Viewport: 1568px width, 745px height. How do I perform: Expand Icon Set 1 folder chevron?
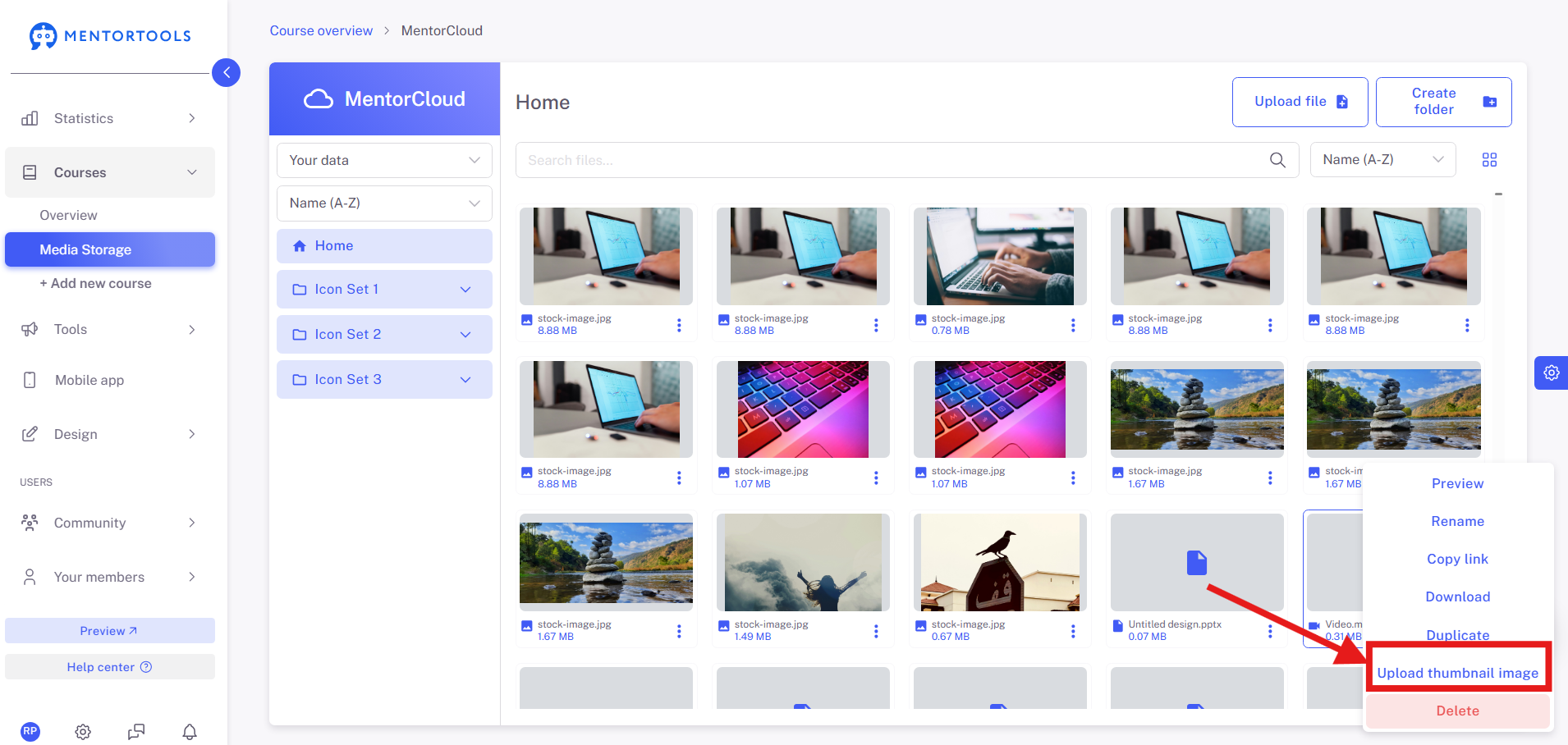pos(465,290)
